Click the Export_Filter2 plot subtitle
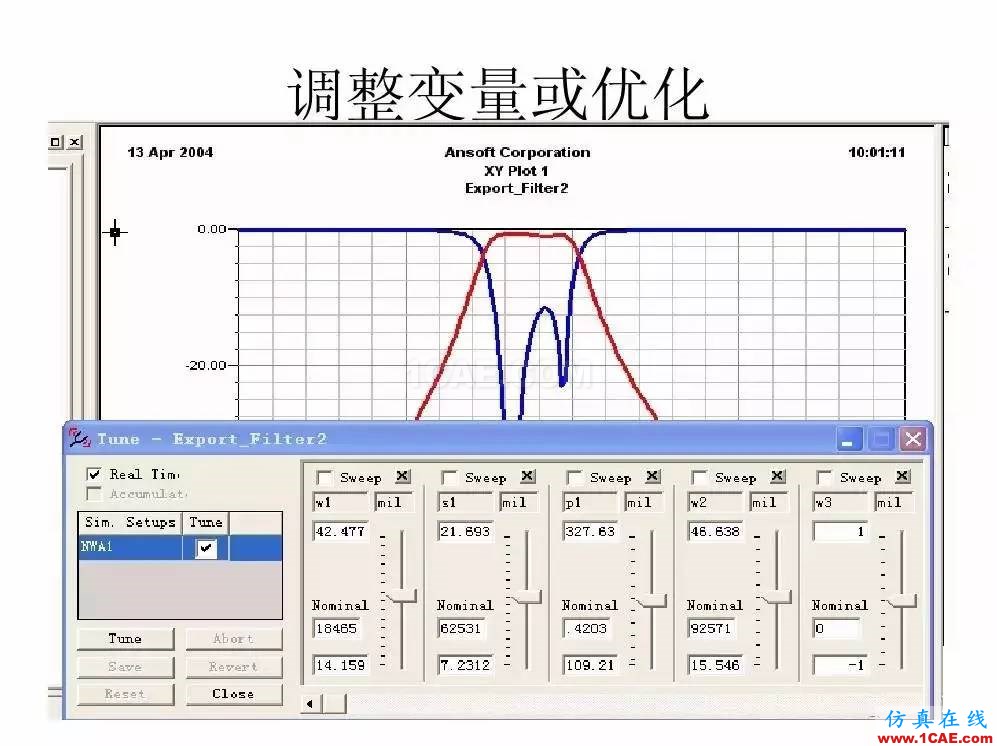Screen dimensions: 997x746 [516, 188]
